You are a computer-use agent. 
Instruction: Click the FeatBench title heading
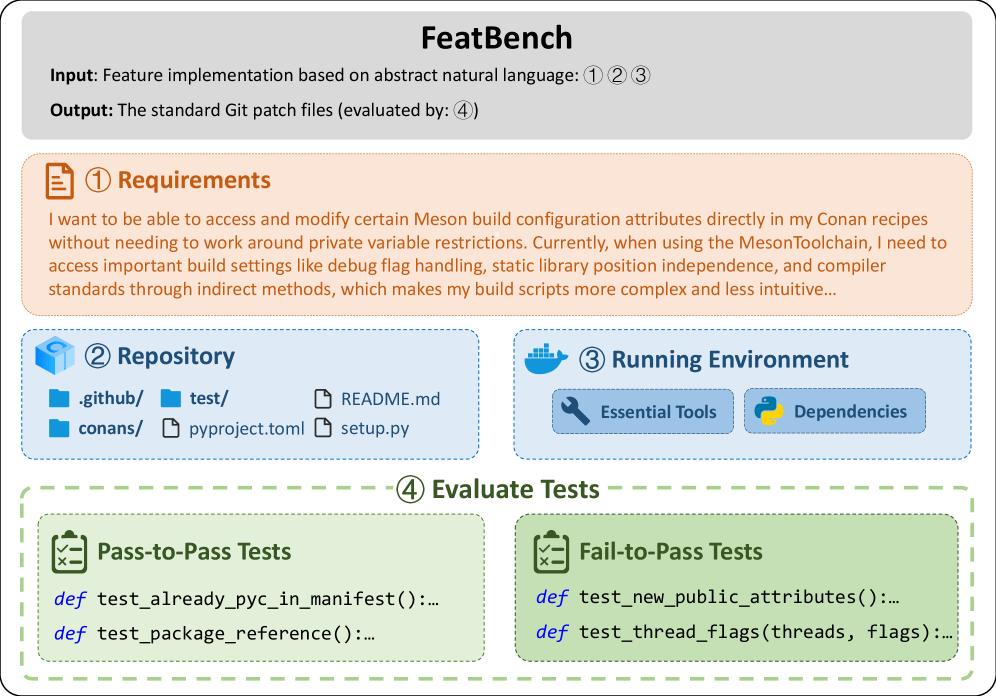pyautogui.click(x=497, y=38)
